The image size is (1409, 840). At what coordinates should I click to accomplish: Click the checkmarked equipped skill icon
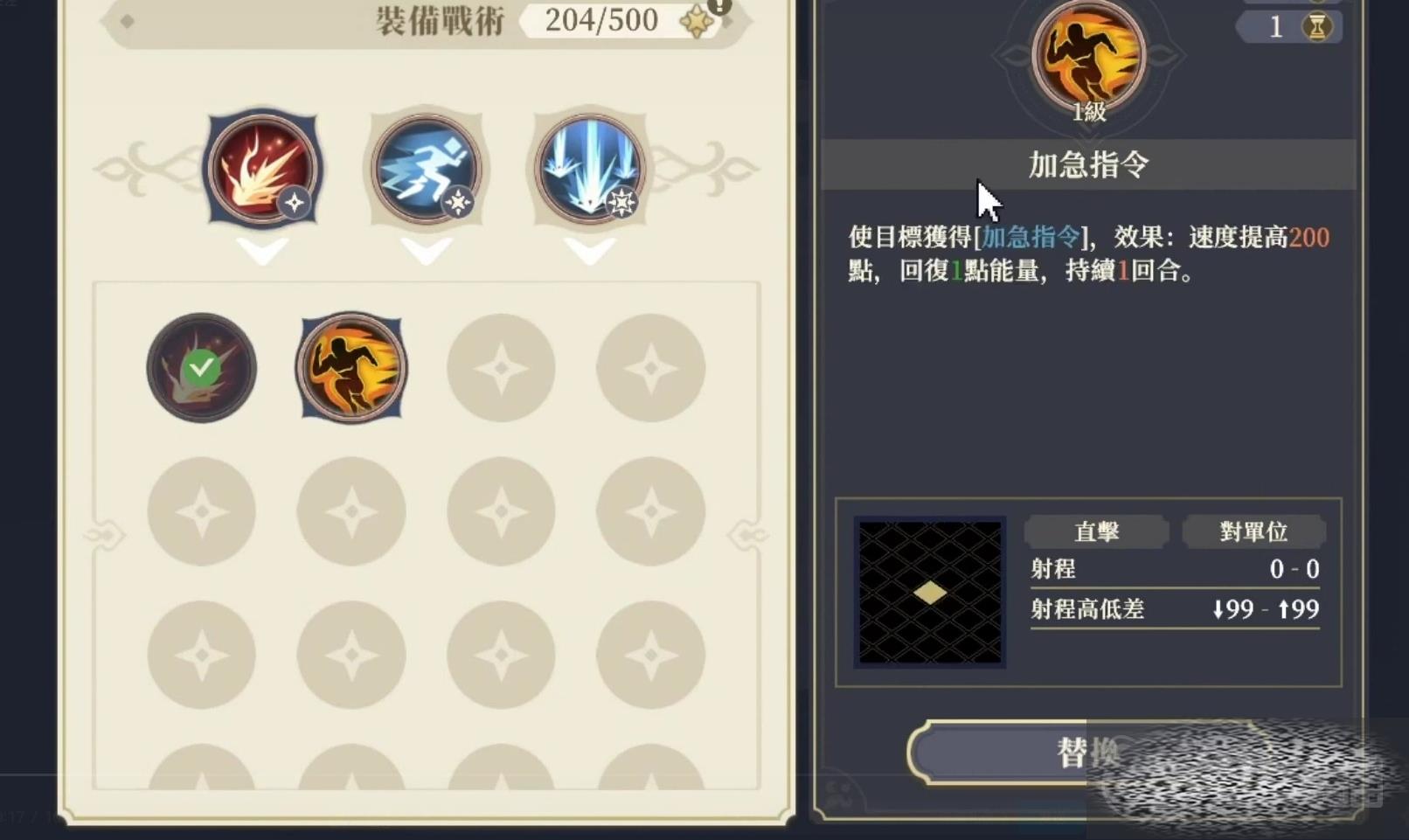(201, 368)
